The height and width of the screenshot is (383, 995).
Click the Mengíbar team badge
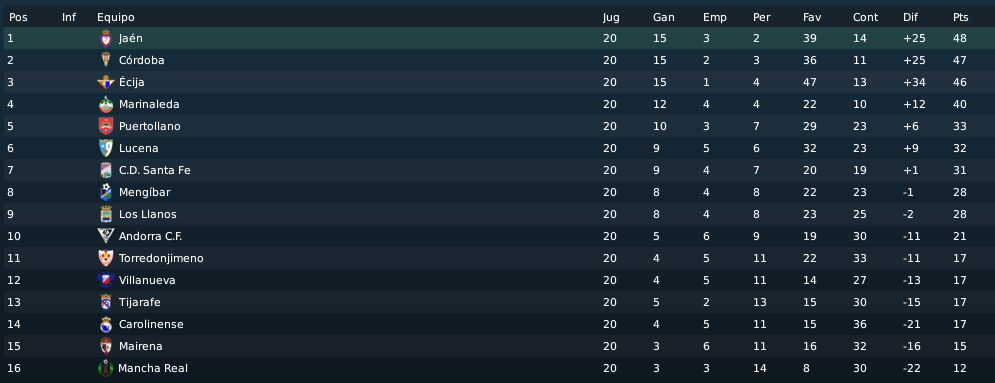coord(106,192)
